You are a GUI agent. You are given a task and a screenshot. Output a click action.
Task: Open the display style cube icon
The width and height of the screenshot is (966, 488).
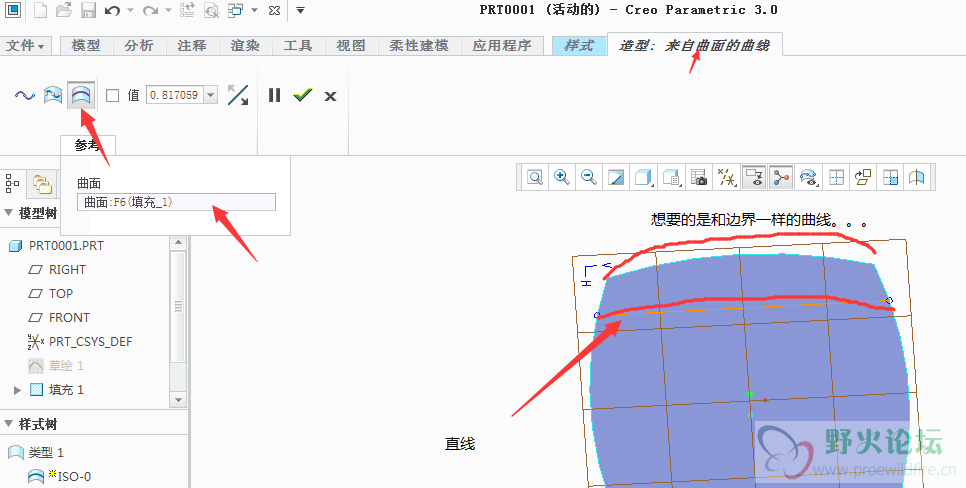point(643,178)
